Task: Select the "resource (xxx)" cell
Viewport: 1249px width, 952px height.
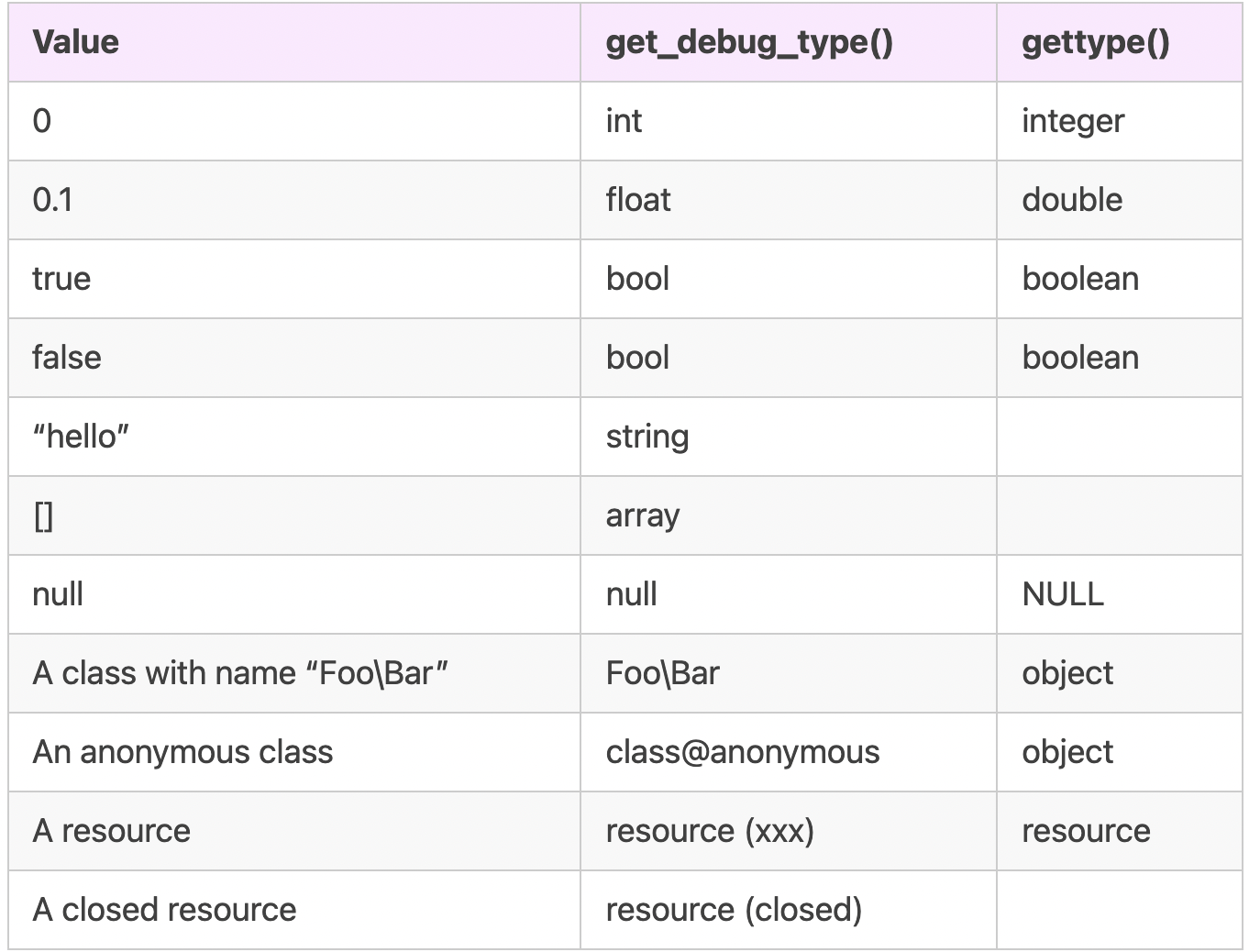Action: tap(710, 831)
